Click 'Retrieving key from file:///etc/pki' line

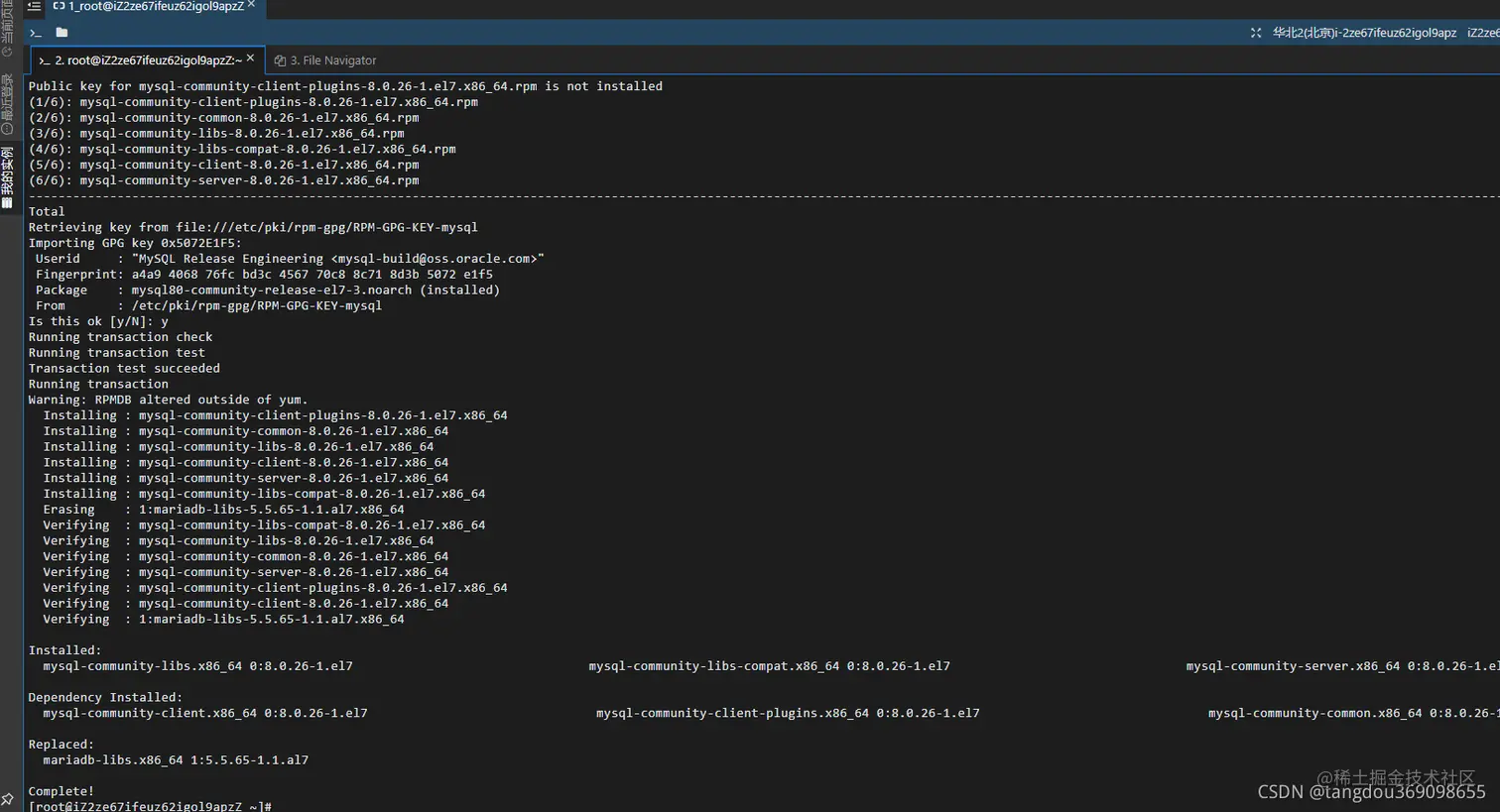(253, 227)
